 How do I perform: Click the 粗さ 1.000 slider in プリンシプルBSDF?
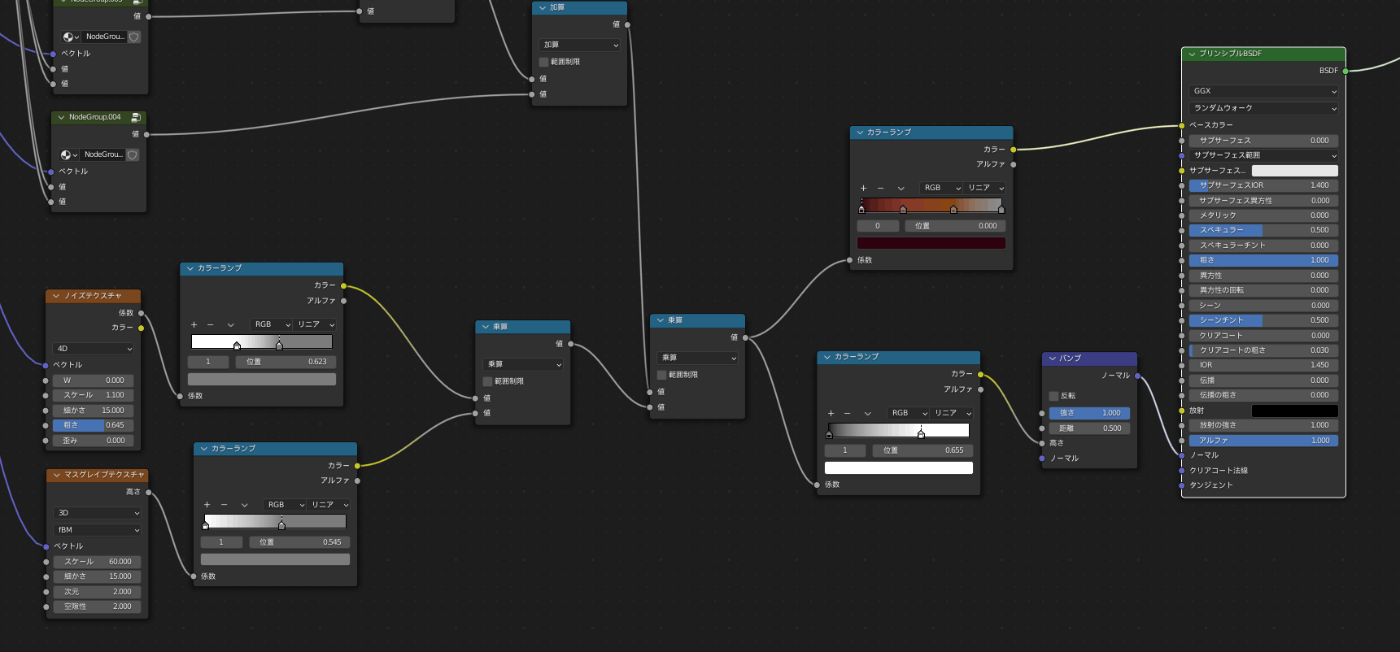[x=1264, y=260]
